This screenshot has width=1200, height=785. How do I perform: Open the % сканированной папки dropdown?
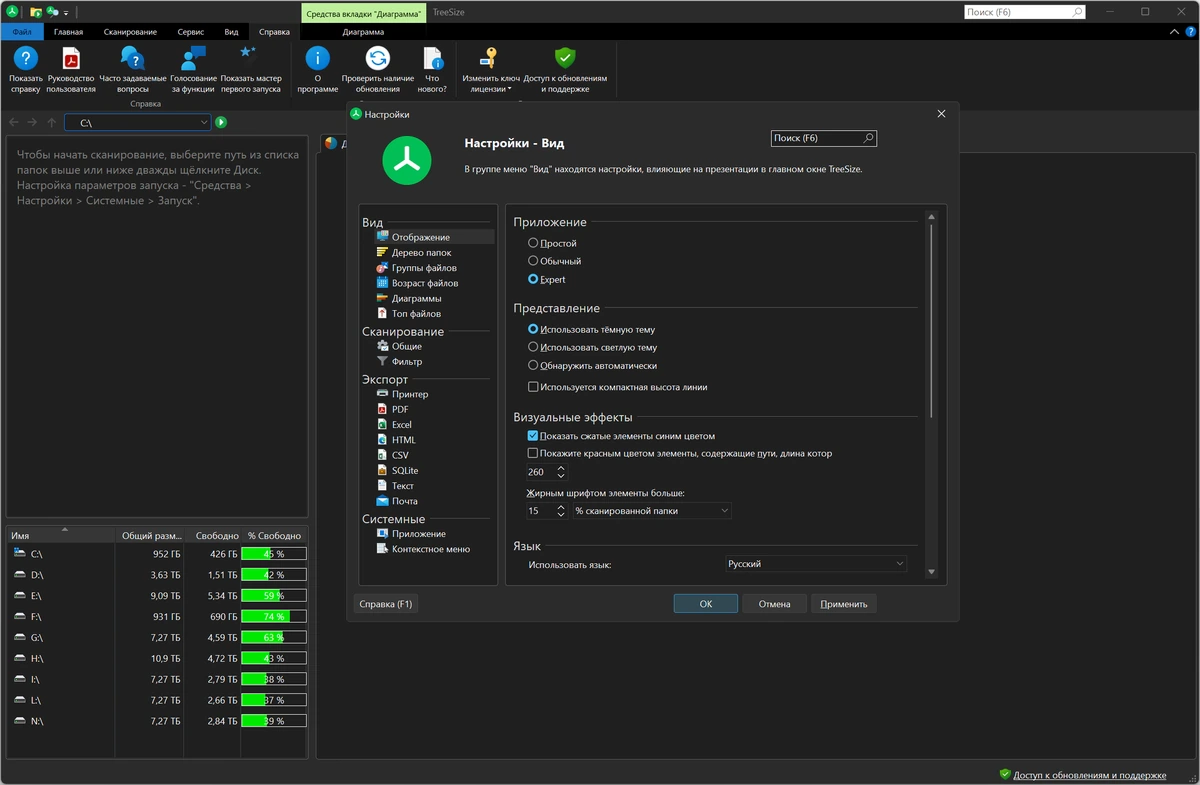pyautogui.click(x=652, y=511)
